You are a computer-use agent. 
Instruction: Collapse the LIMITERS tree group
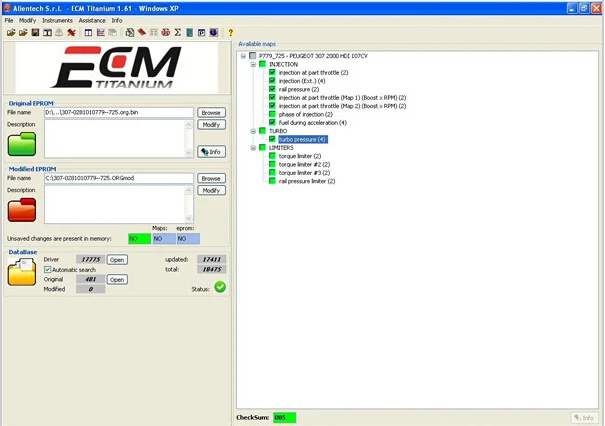click(253, 148)
